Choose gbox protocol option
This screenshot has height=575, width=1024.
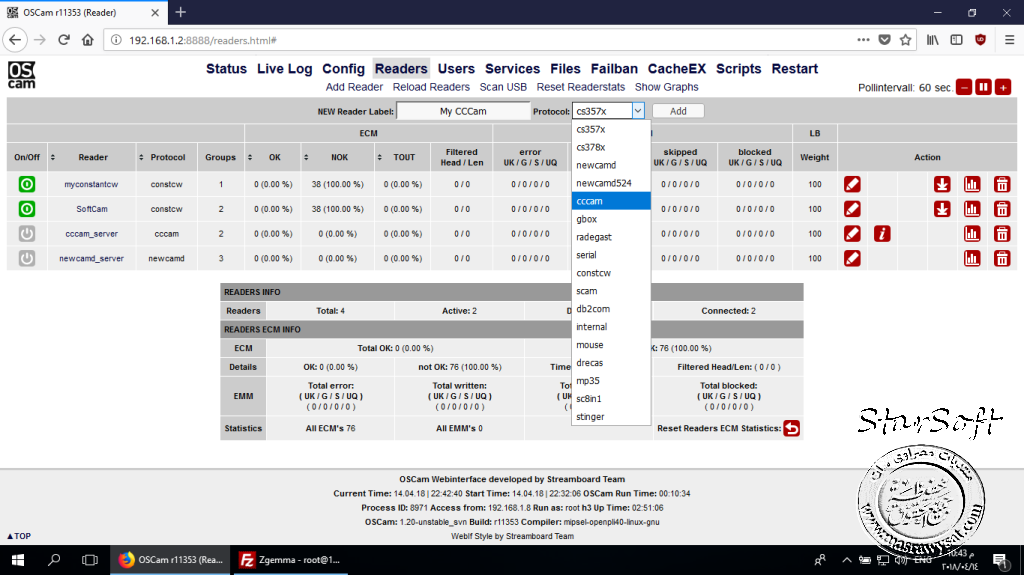coord(611,219)
